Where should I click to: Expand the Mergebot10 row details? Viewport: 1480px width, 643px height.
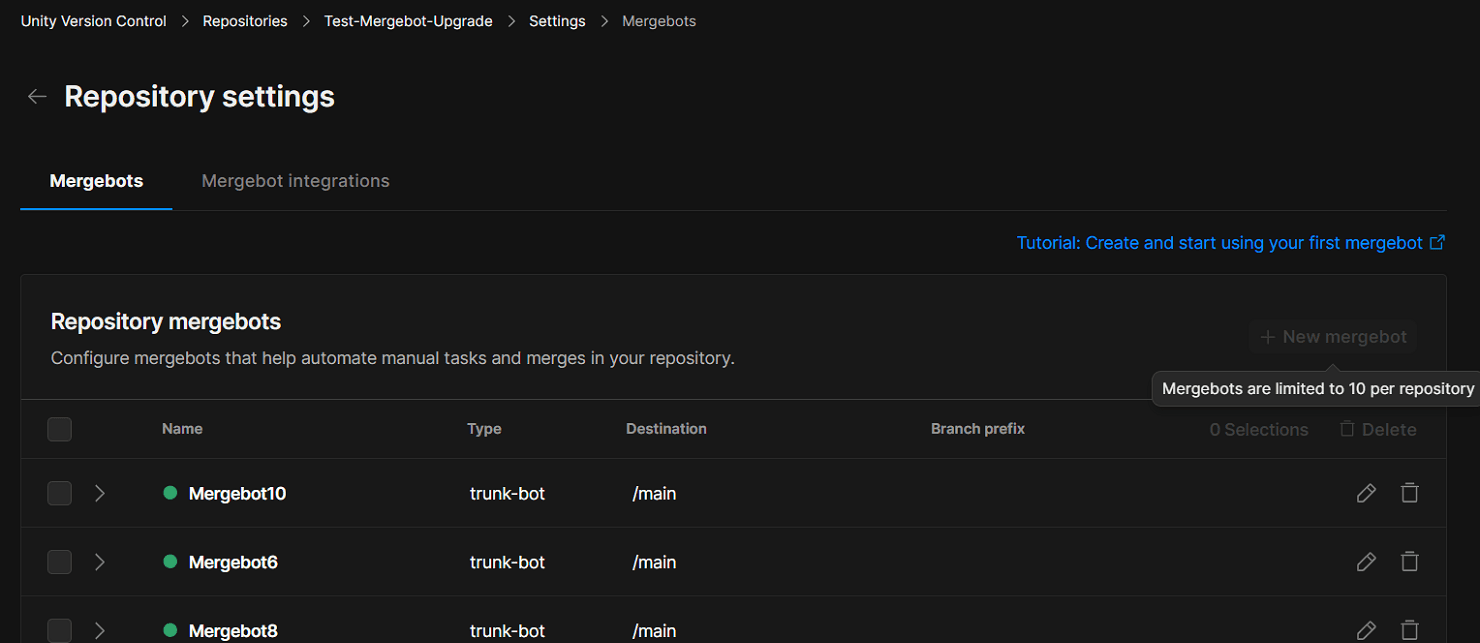pyautogui.click(x=99, y=493)
